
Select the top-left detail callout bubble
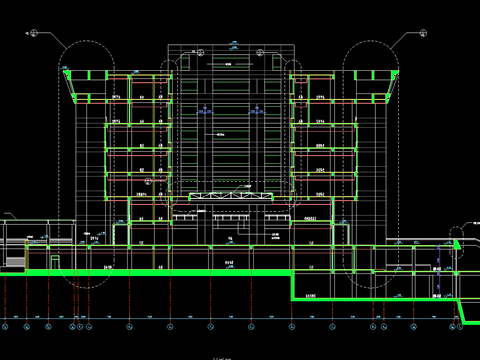point(34,33)
